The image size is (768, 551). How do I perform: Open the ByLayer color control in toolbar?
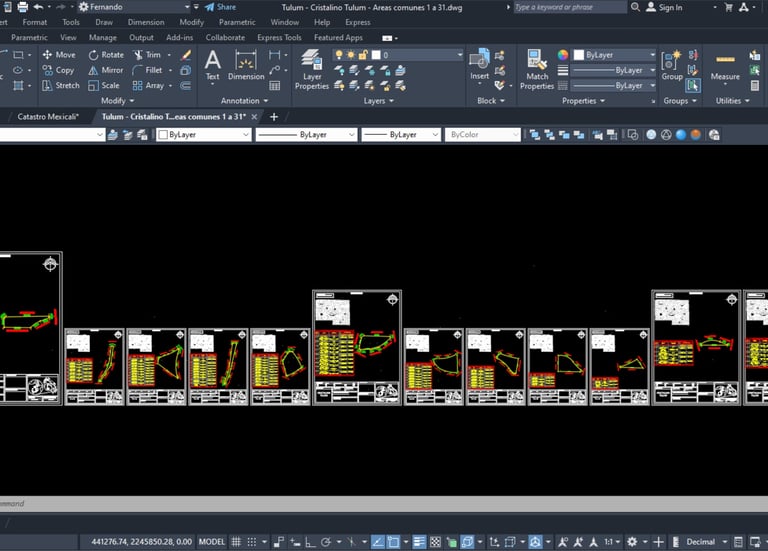[x=204, y=134]
